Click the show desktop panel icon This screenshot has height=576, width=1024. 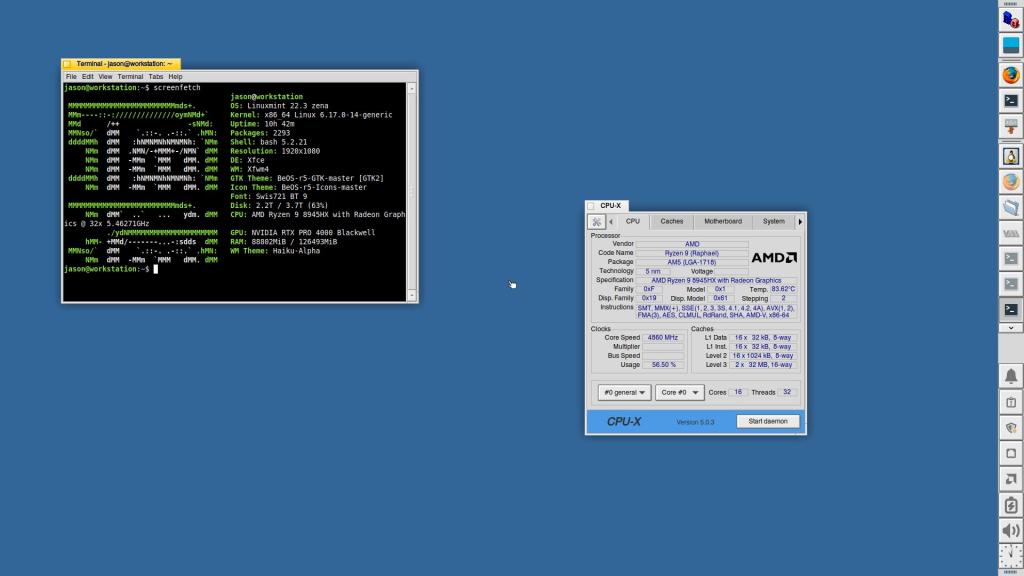point(1011,45)
